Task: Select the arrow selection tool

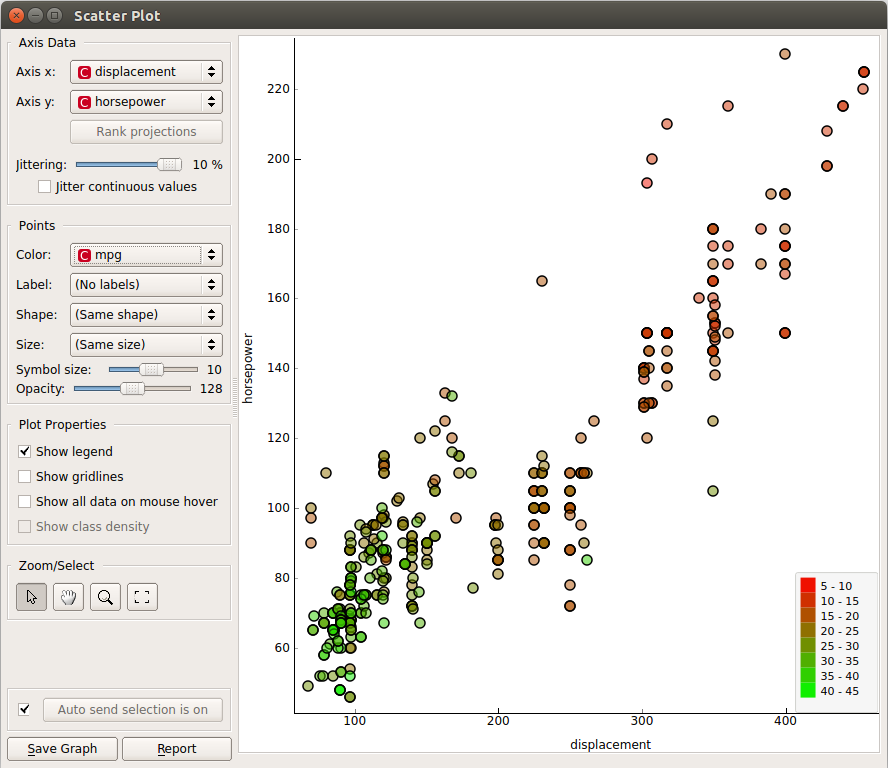Action: tap(31, 596)
